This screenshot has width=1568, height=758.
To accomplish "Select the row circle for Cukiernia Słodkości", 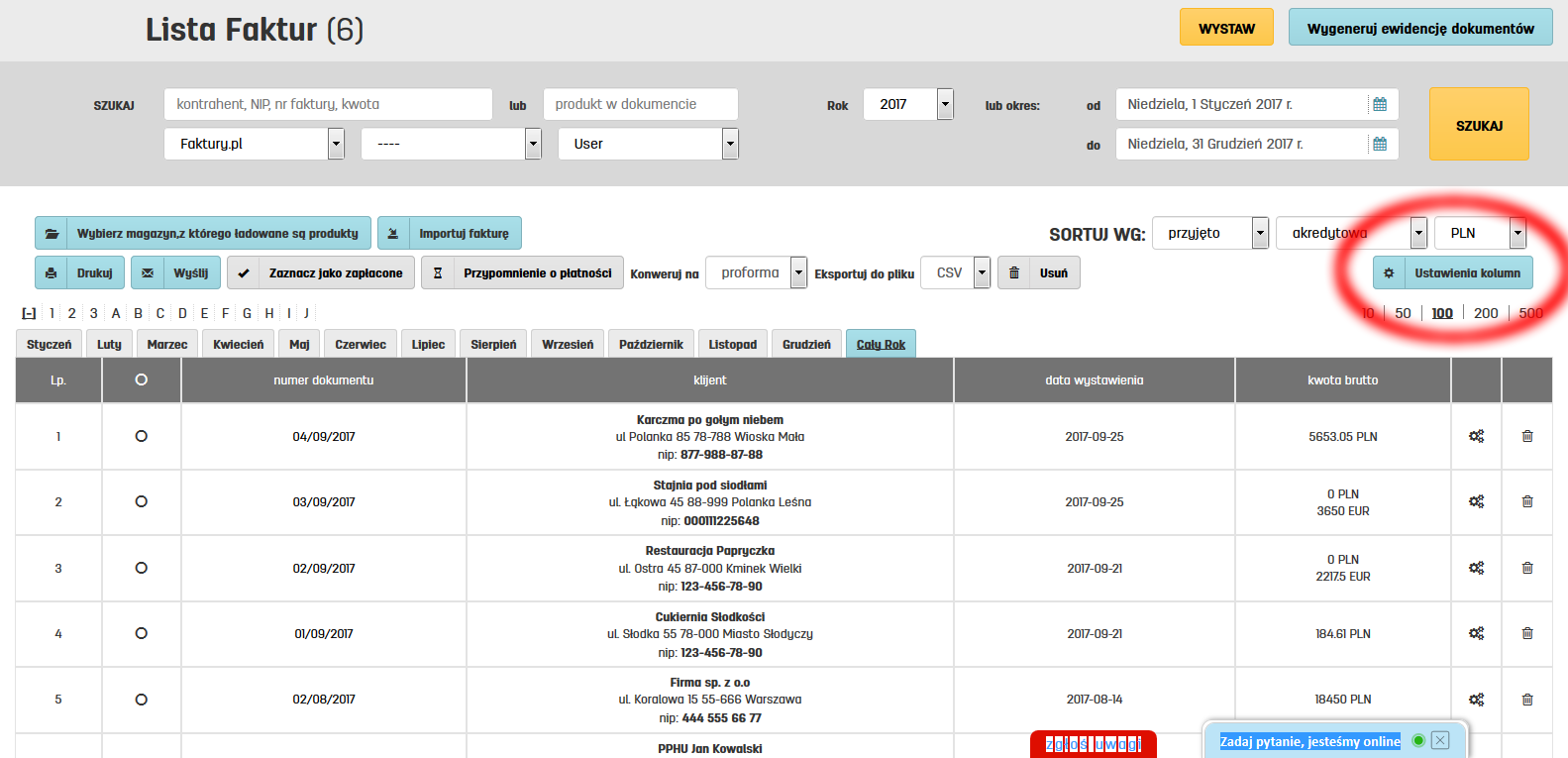I will click(x=141, y=633).
